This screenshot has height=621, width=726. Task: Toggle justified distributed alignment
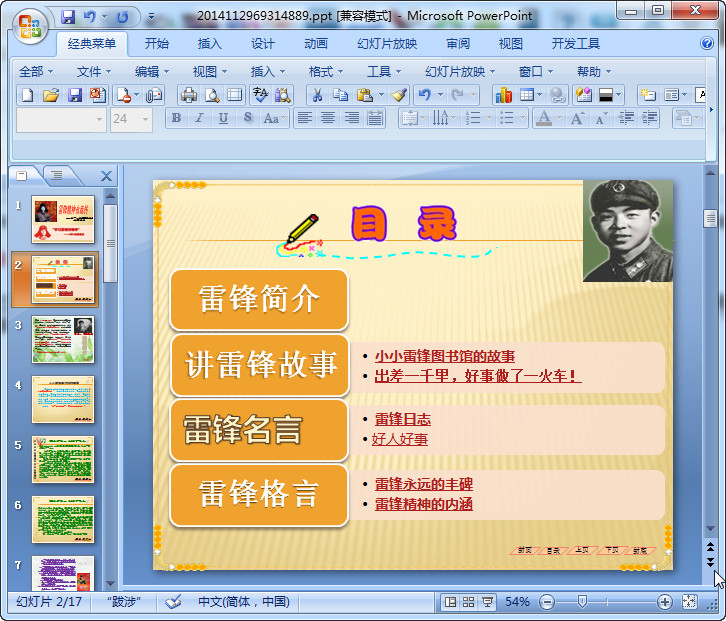(x=375, y=119)
